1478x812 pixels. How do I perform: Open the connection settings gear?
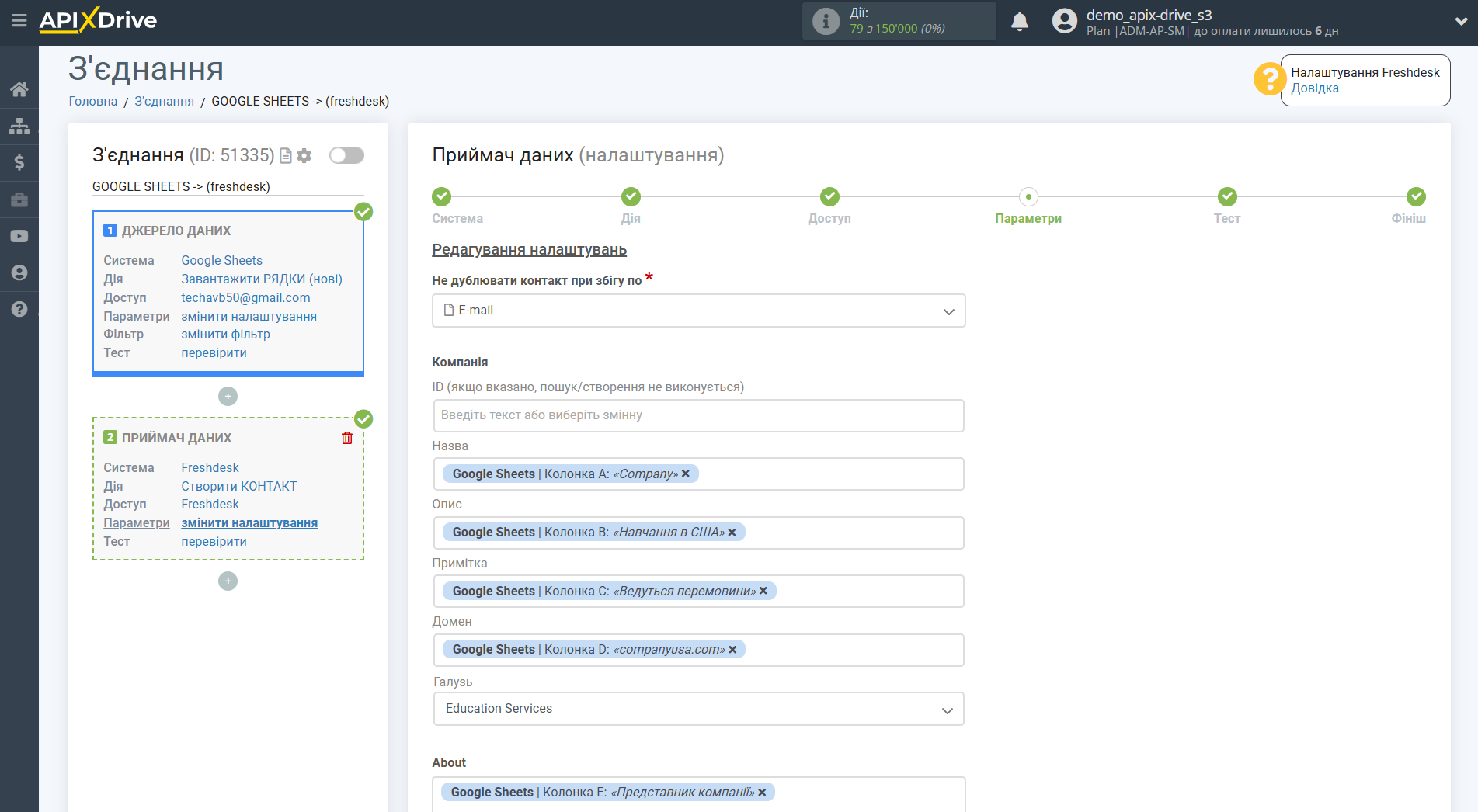point(304,156)
